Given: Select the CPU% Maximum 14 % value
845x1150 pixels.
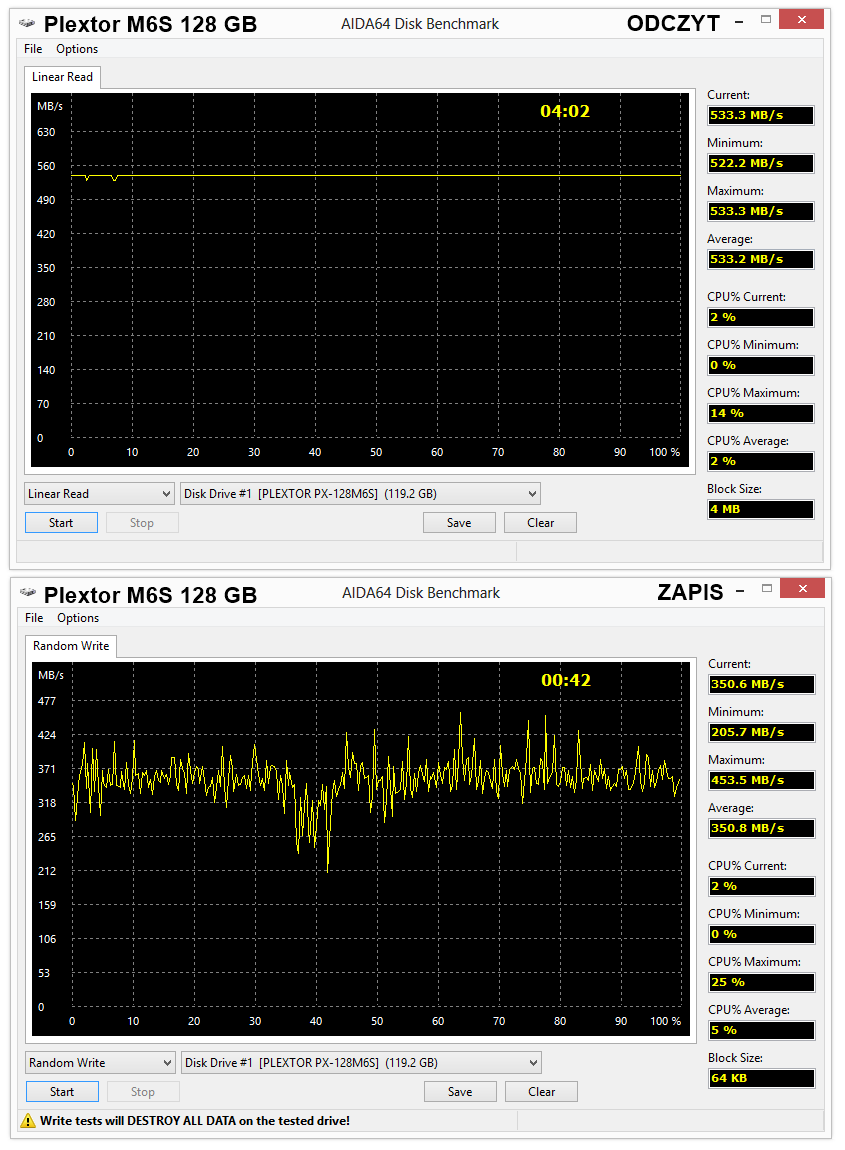Looking at the screenshot, I should 761,414.
